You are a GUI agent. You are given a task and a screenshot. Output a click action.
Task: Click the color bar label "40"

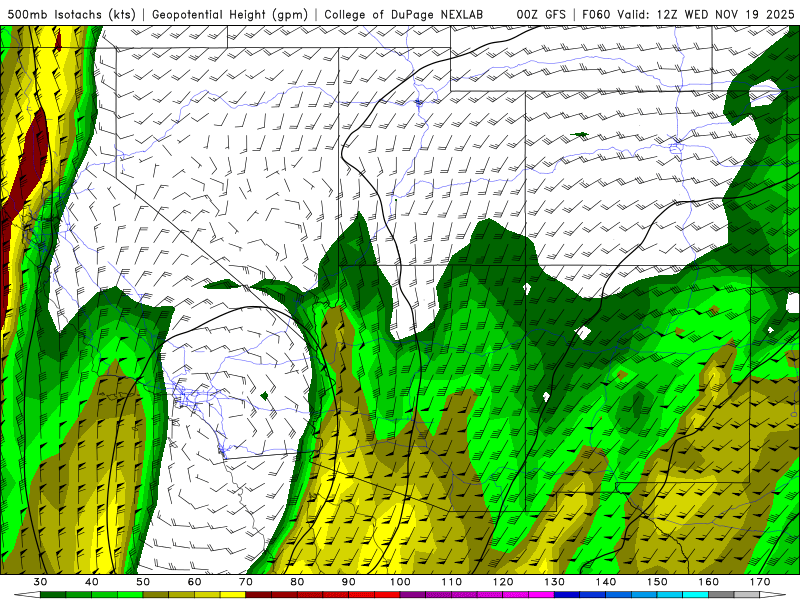92,582
